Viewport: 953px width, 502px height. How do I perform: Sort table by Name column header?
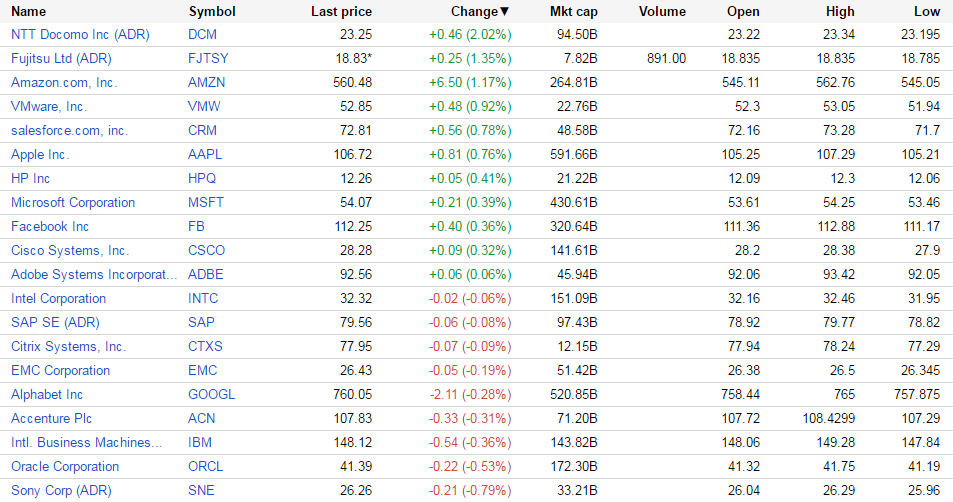pos(28,12)
